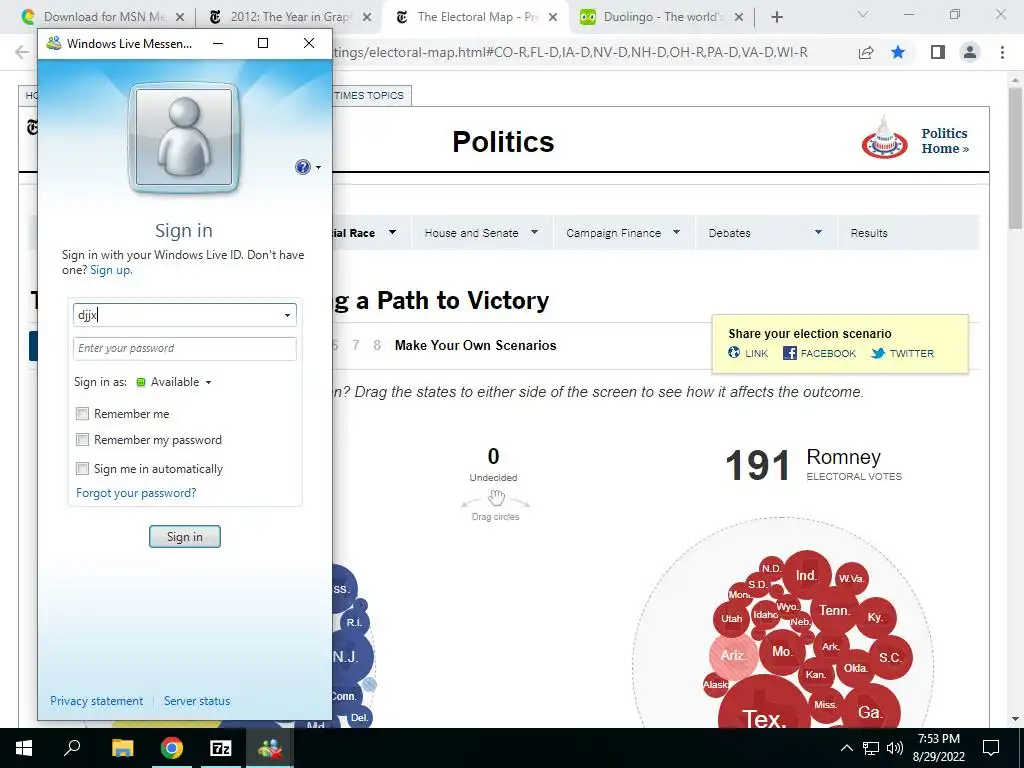Expand the Campaign Finance dropdown arrow
1024x768 pixels.
677,232
